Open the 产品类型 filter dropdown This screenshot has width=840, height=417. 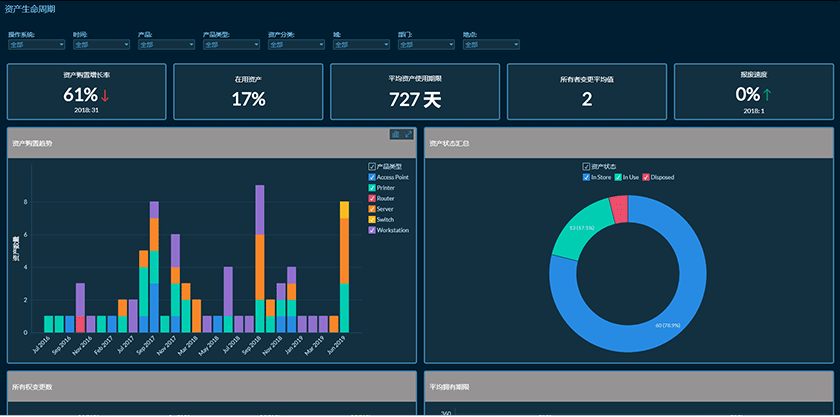231,45
